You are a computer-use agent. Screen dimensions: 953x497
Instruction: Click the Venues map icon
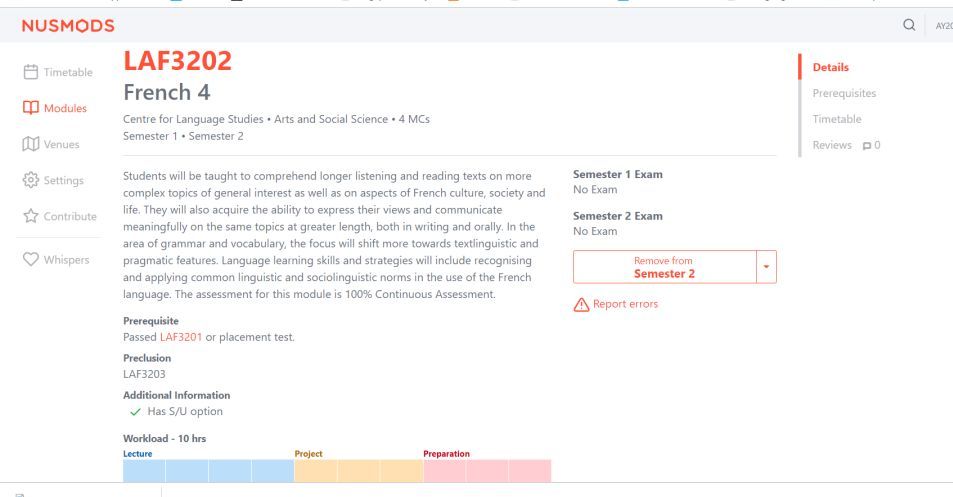click(x=30, y=144)
